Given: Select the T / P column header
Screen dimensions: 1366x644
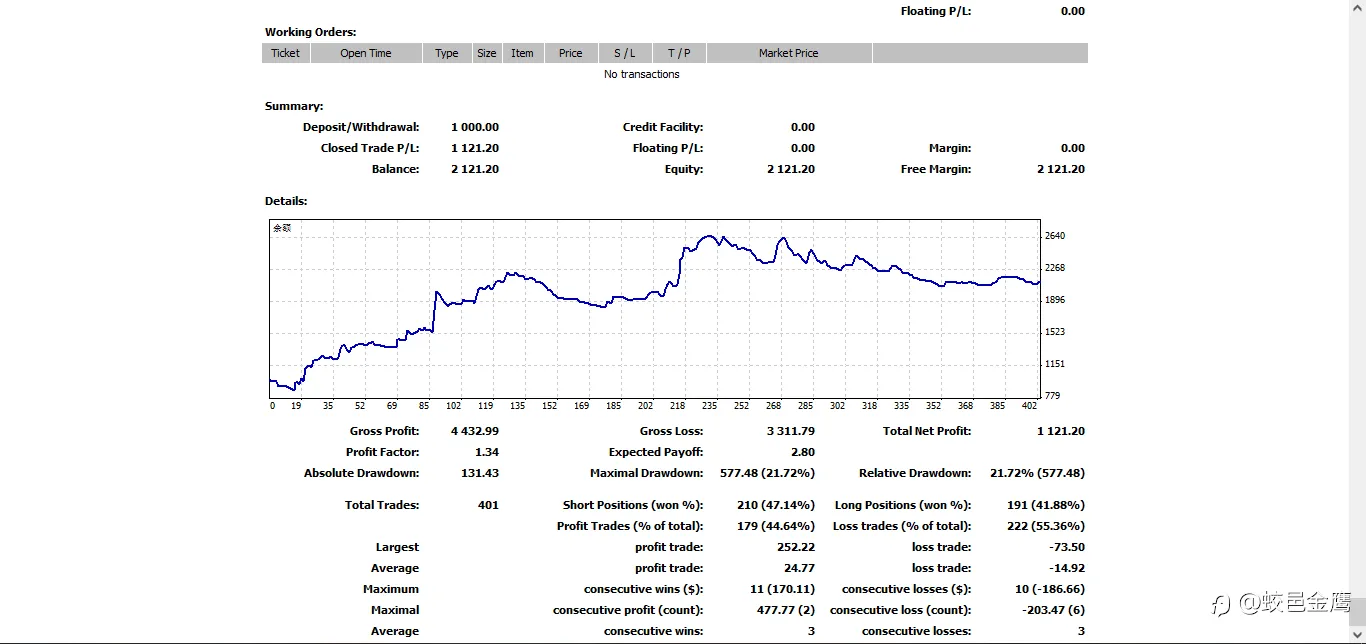Looking at the screenshot, I should [679, 53].
